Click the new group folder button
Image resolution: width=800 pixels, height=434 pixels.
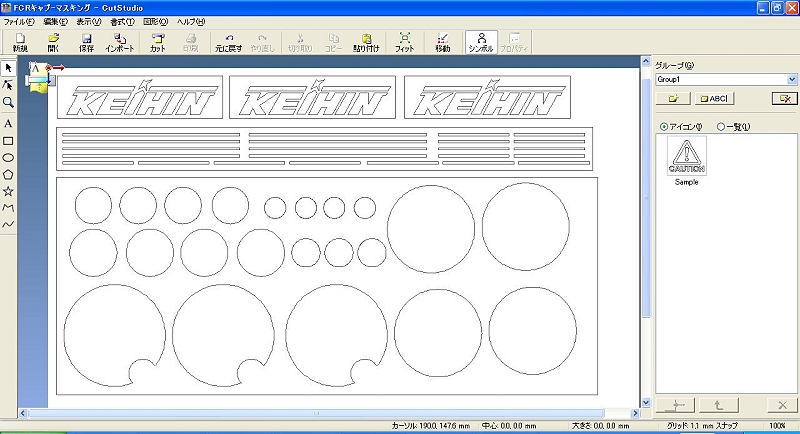coord(673,98)
